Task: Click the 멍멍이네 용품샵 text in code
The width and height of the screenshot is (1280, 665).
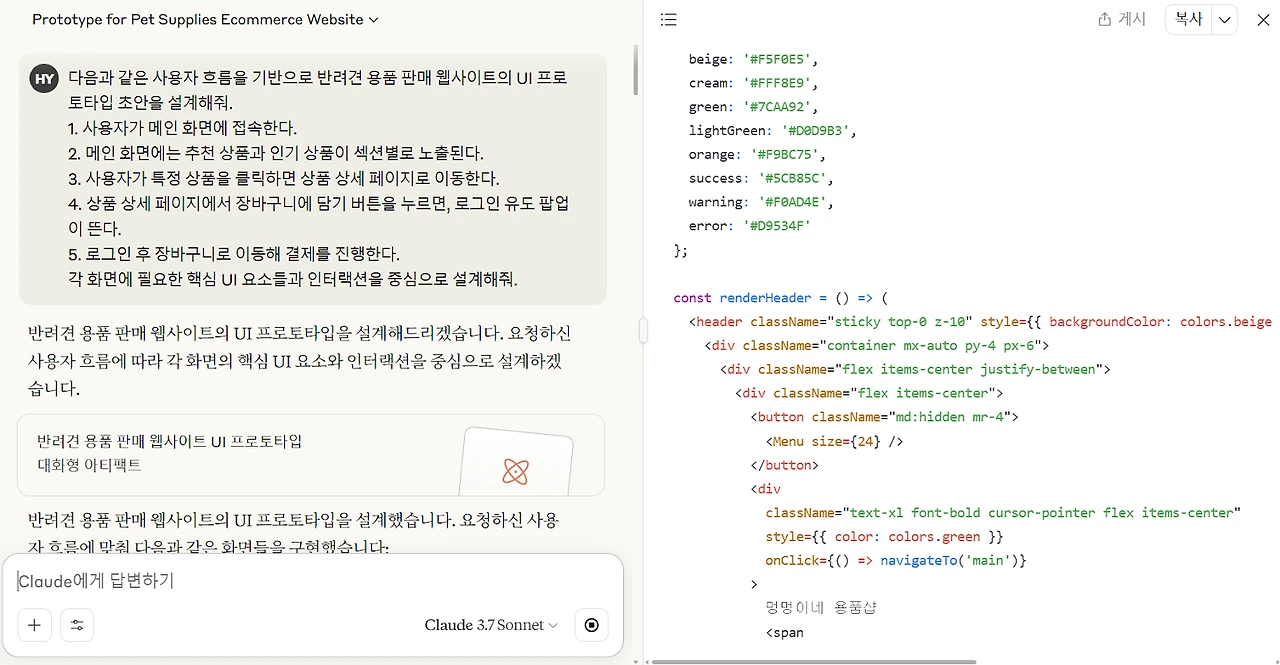Action: pyautogui.click(x=821, y=608)
